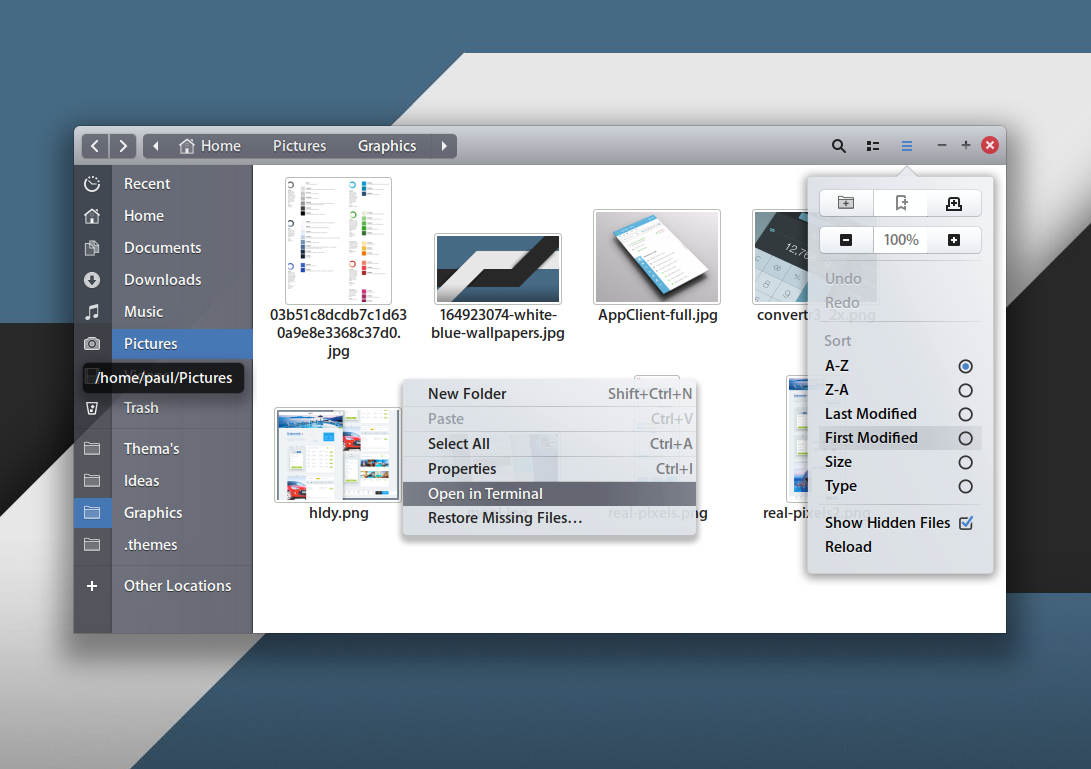
Task: Click the third icon in popover top row
Action: tap(954, 203)
